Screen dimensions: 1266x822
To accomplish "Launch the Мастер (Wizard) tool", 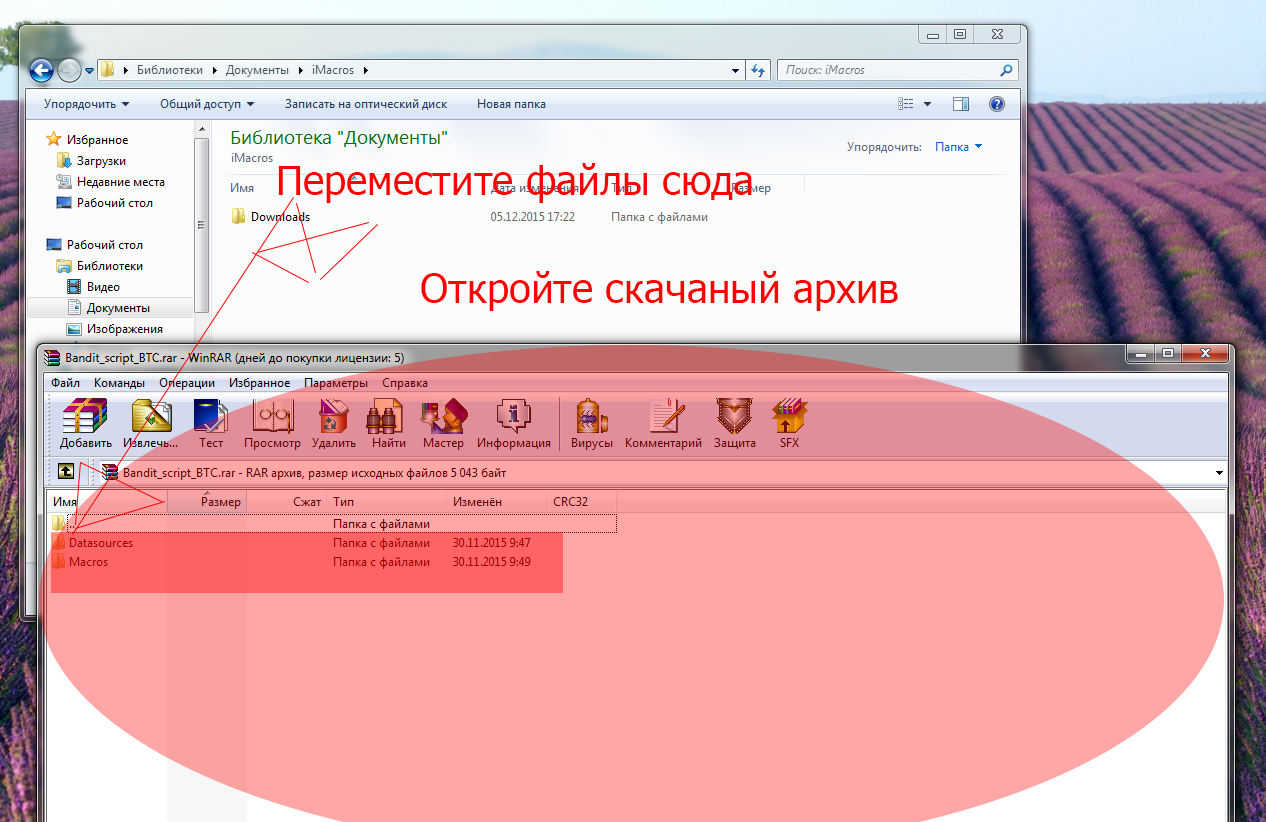I will pyautogui.click(x=443, y=423).
